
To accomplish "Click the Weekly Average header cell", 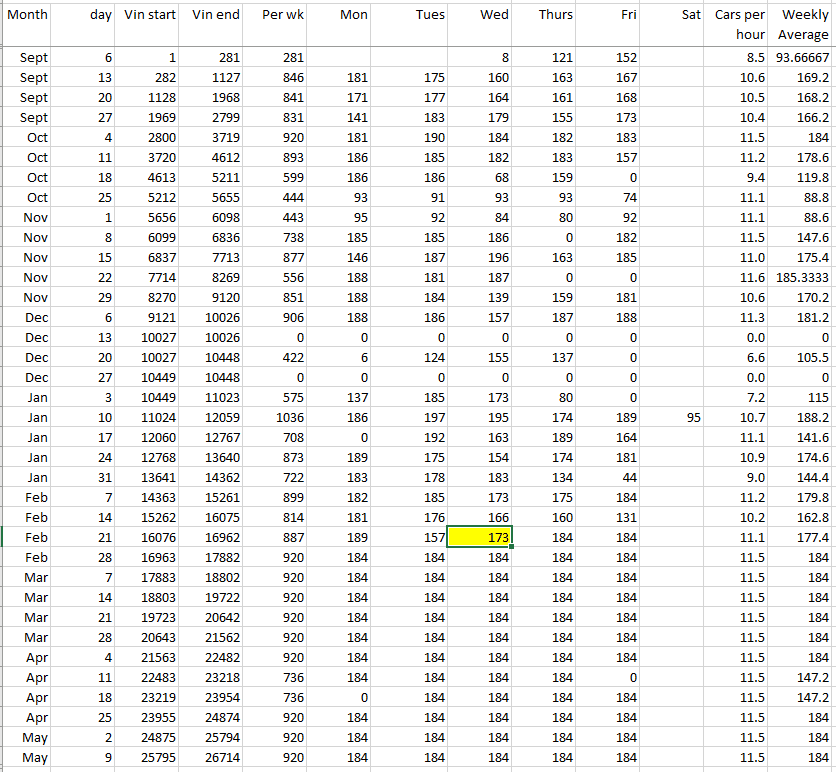I will coord(804,25).
